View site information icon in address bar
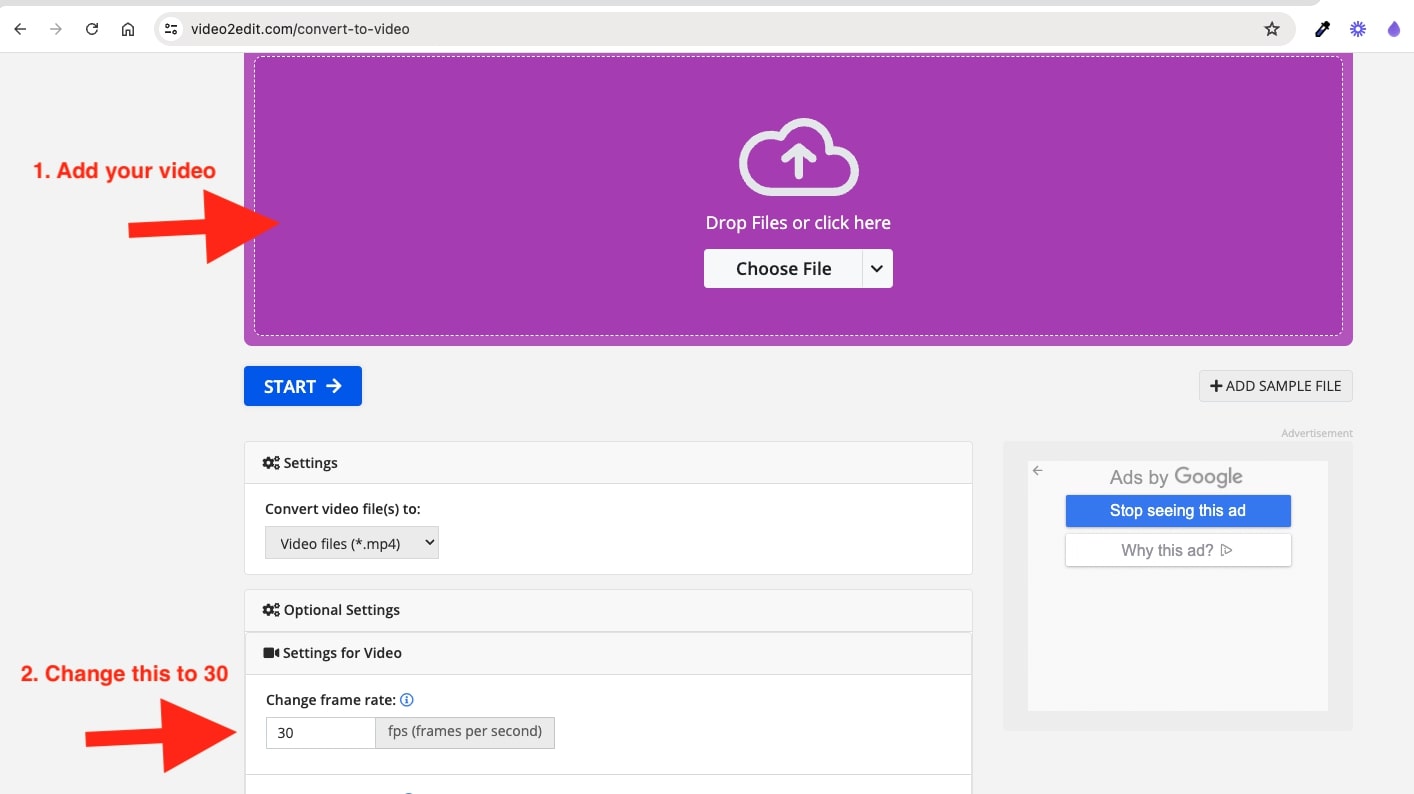 [171, 29]
